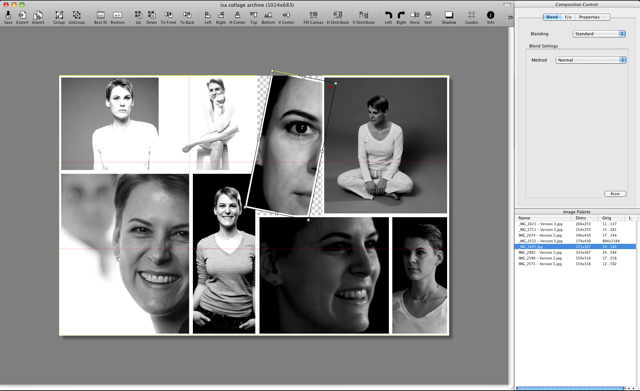Viewport: 640px width, 391px height.
Task: Toggle the Shadow toolbar icon
Action: coord(449,17)
